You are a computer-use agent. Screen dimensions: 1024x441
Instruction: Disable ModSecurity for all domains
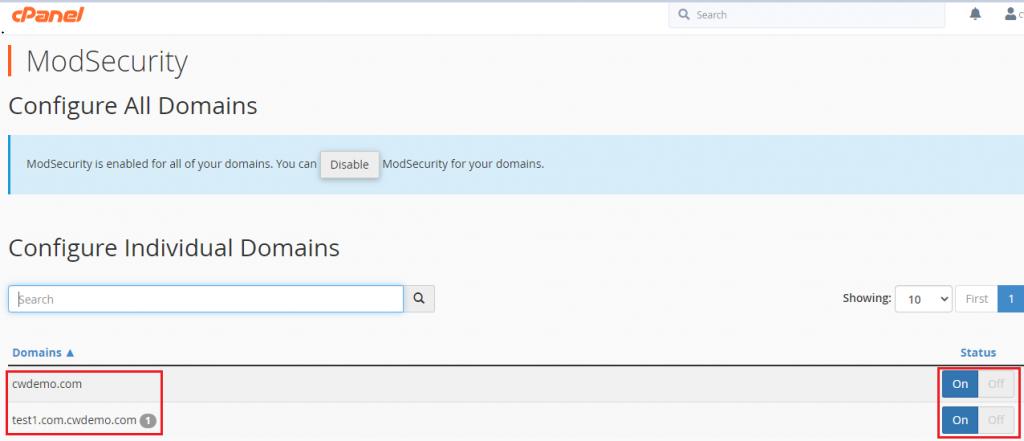coord(349,165)
